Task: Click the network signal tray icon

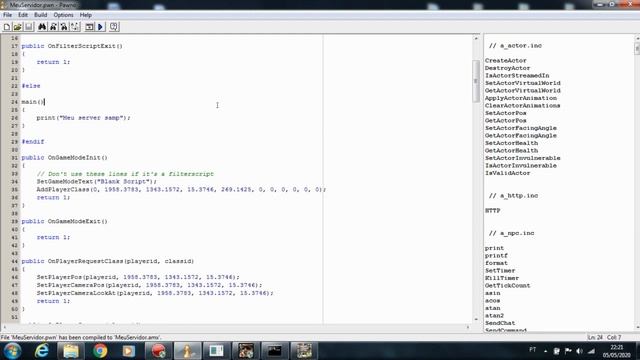Action: coord(591,351)
